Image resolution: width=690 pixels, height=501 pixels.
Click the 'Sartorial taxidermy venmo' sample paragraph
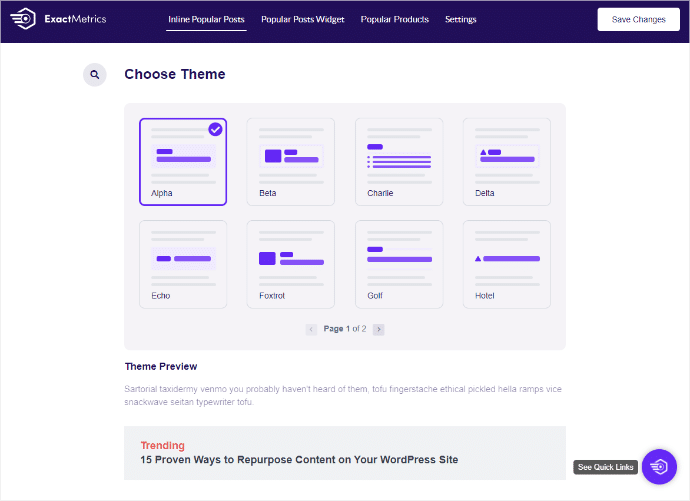coord(343,395)
